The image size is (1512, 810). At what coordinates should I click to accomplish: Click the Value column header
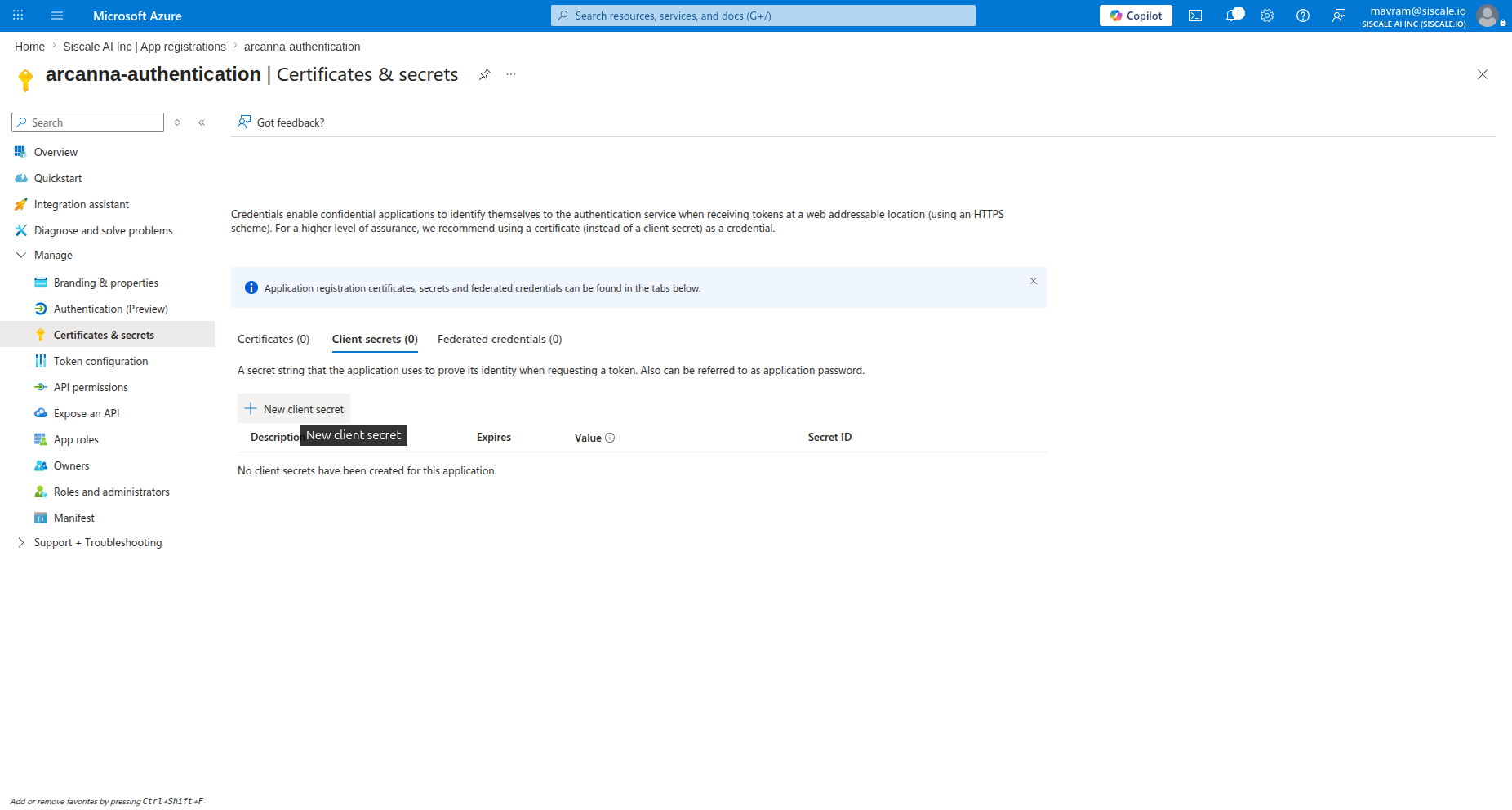588,438
